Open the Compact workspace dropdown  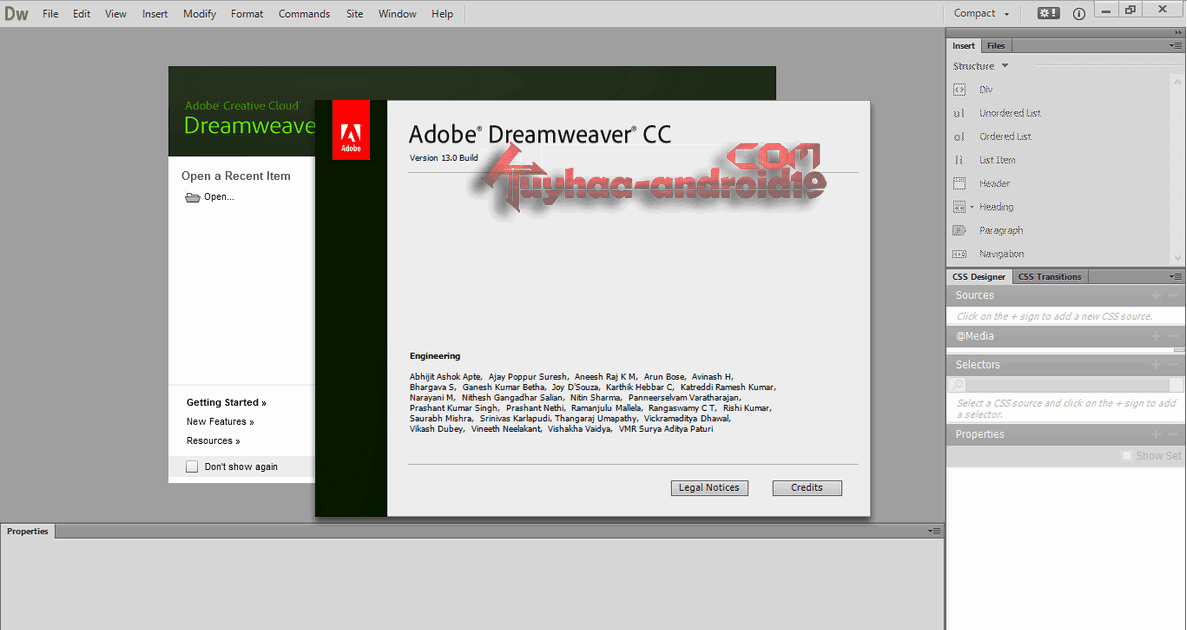(x=981, y=14)
